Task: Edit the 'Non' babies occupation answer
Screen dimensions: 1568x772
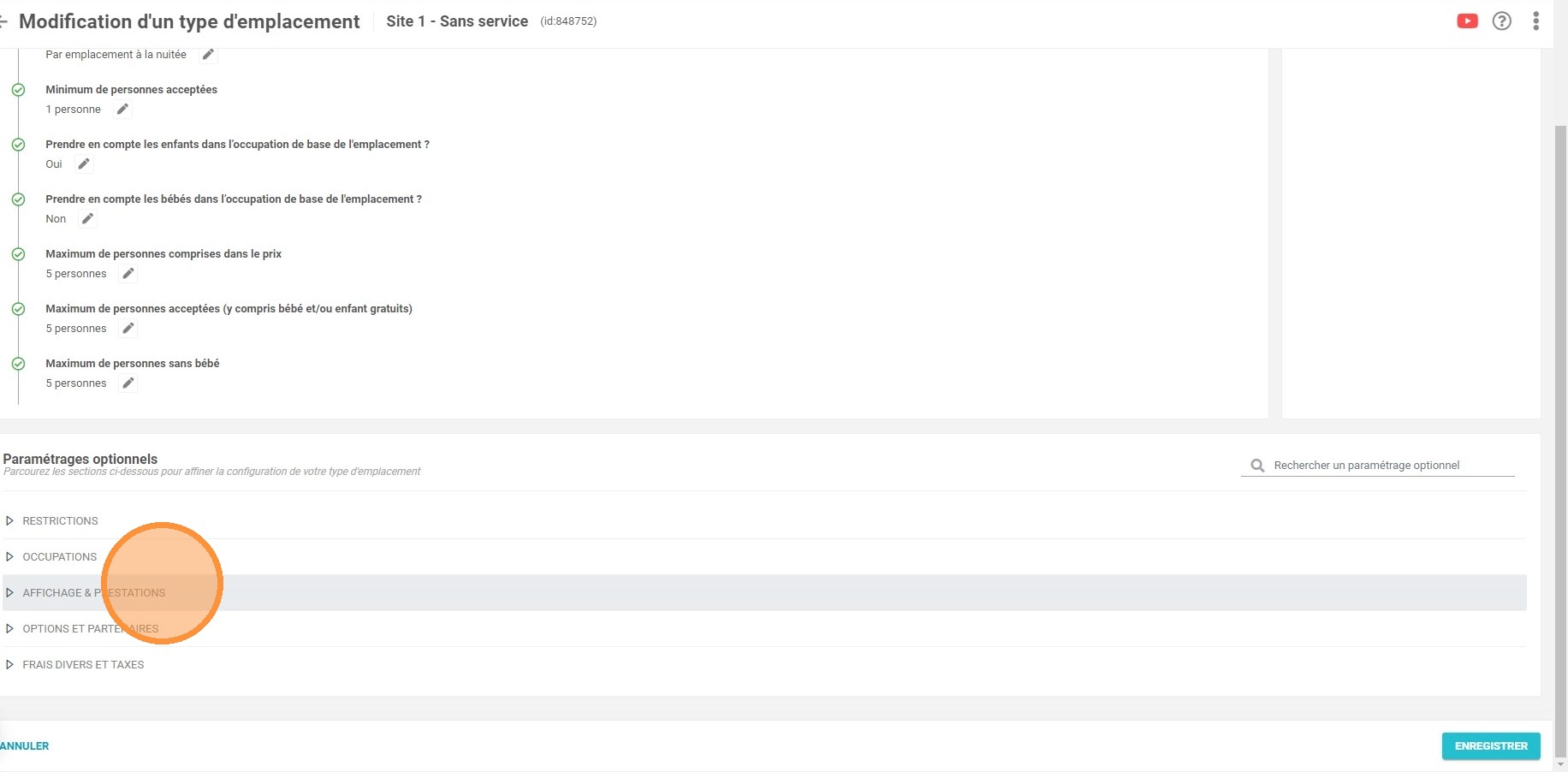Action: click(x=87, y=218)
